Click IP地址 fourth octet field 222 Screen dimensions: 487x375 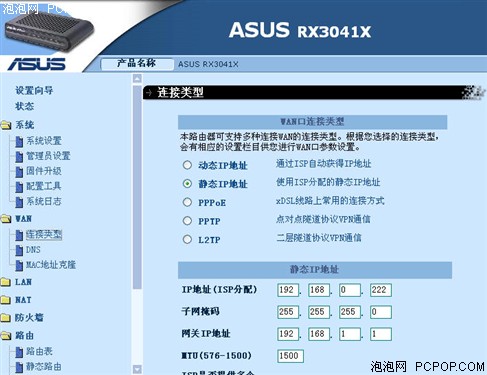381,290
